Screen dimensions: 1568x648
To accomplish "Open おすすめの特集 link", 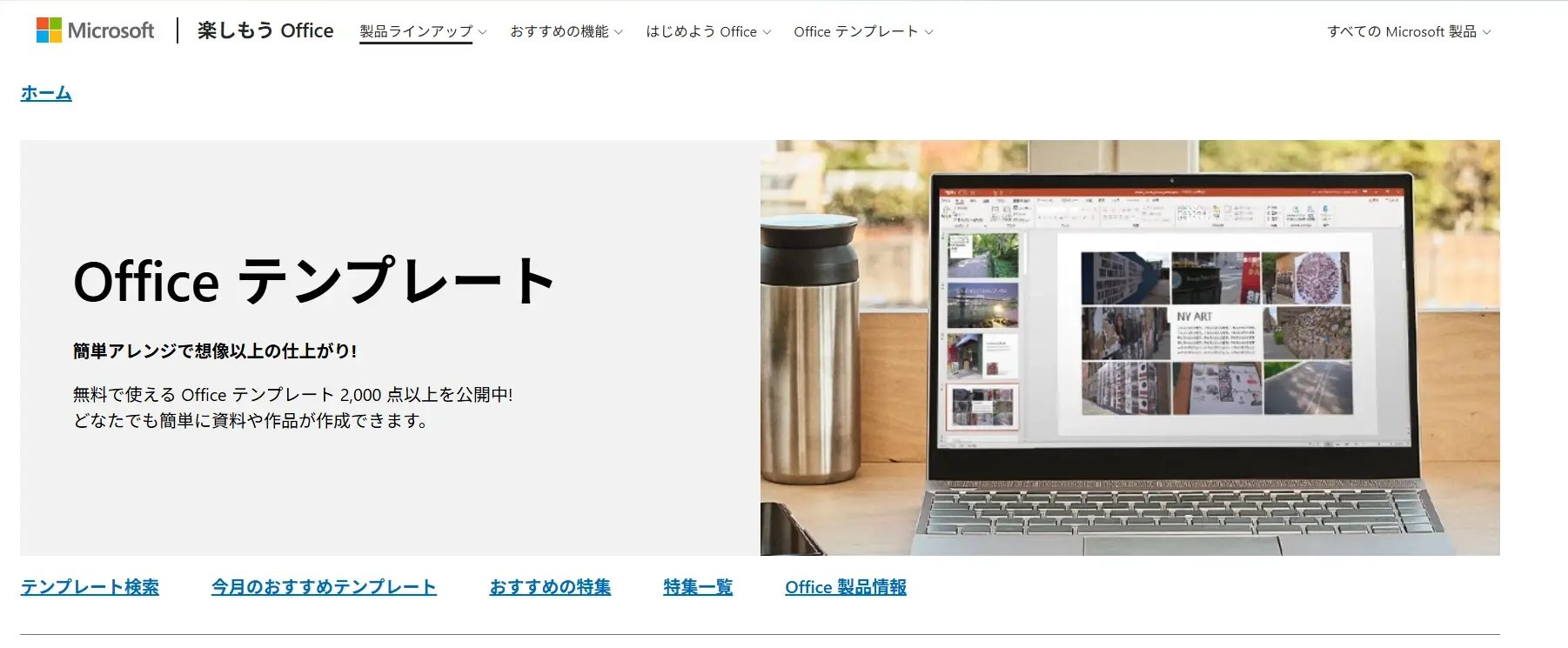I will pos(550,587).
